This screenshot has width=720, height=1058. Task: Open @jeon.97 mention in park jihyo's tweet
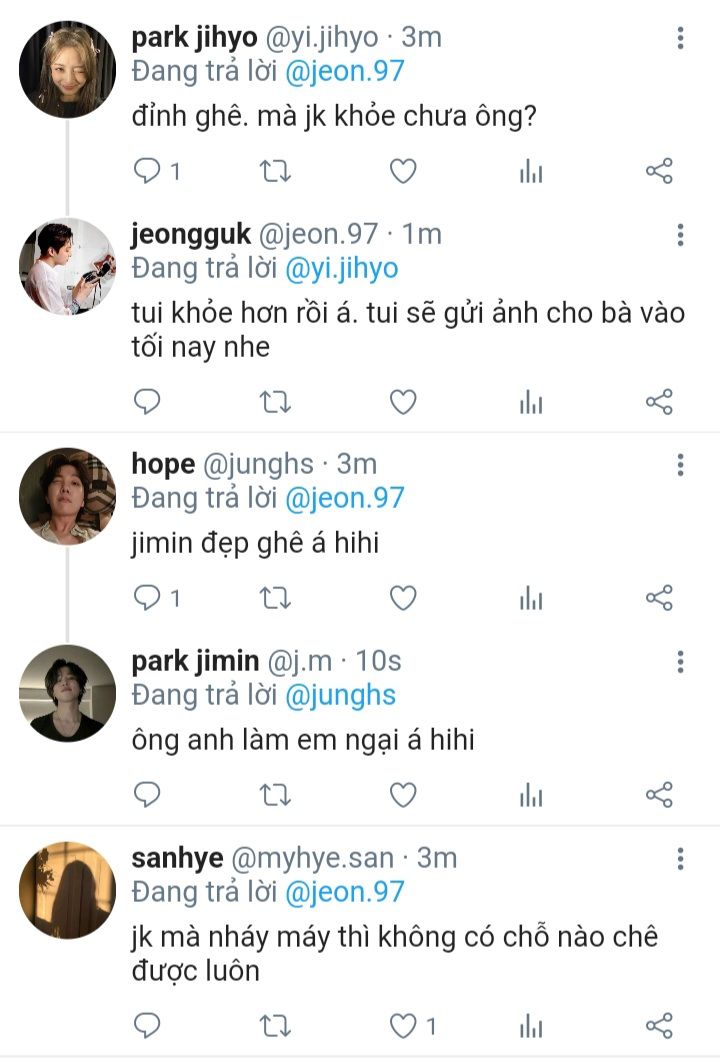click(x=345, y=71)
